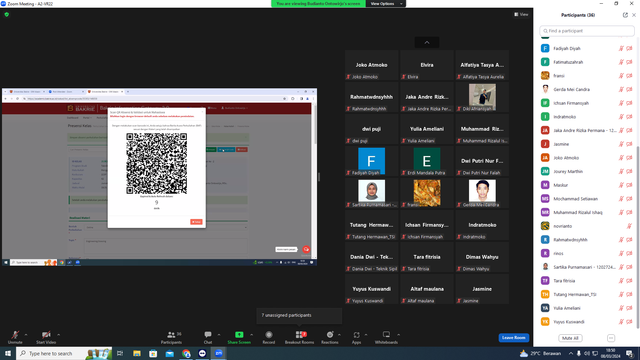Click novrianto's muted mic icon in list

tap(629, 226)
